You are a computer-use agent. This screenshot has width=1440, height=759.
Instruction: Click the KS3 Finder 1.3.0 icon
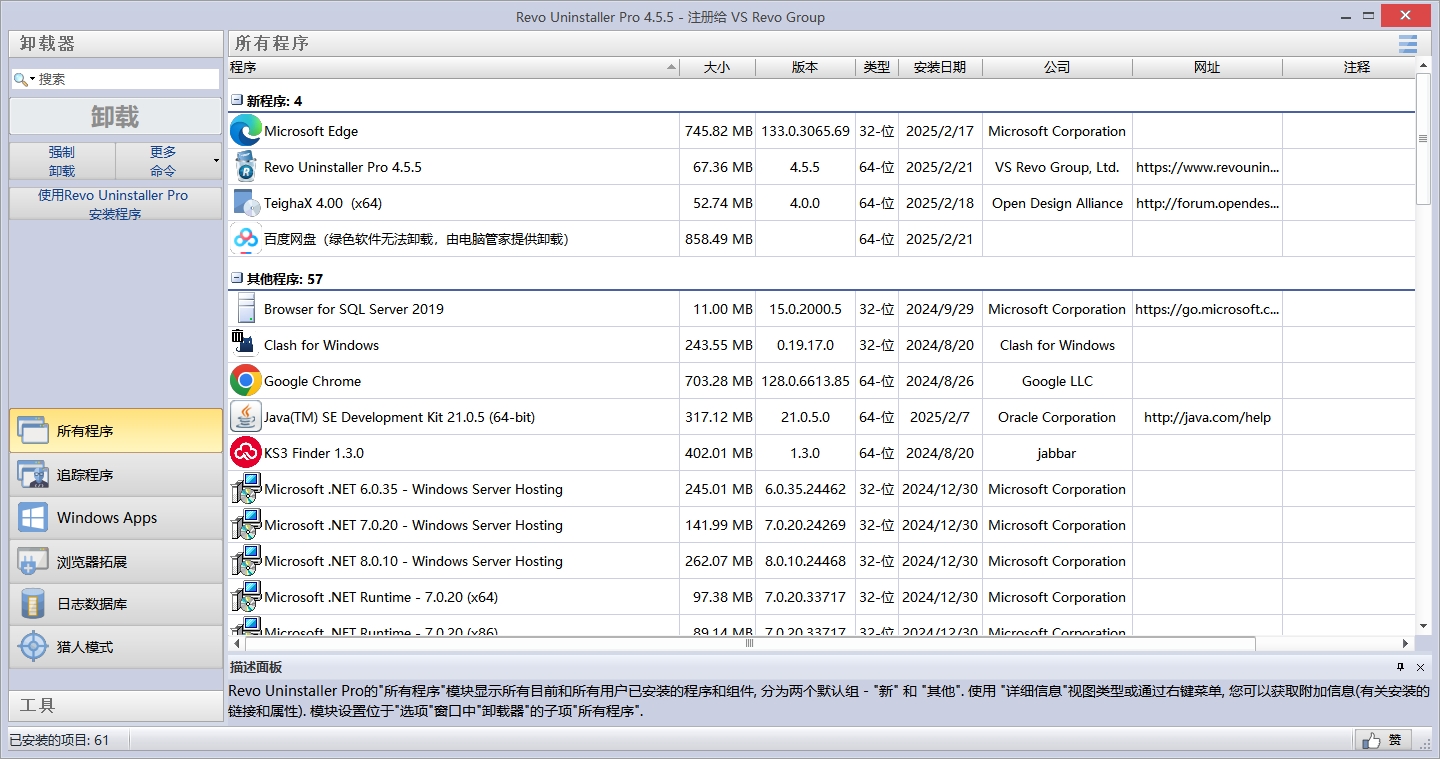point(246,453)
